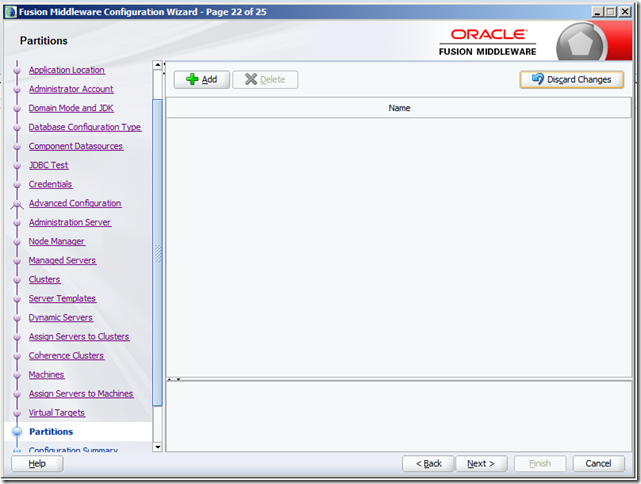Click the Advanced Configuration branch marker
Screen dimensions: 641x484
(17, 204)
